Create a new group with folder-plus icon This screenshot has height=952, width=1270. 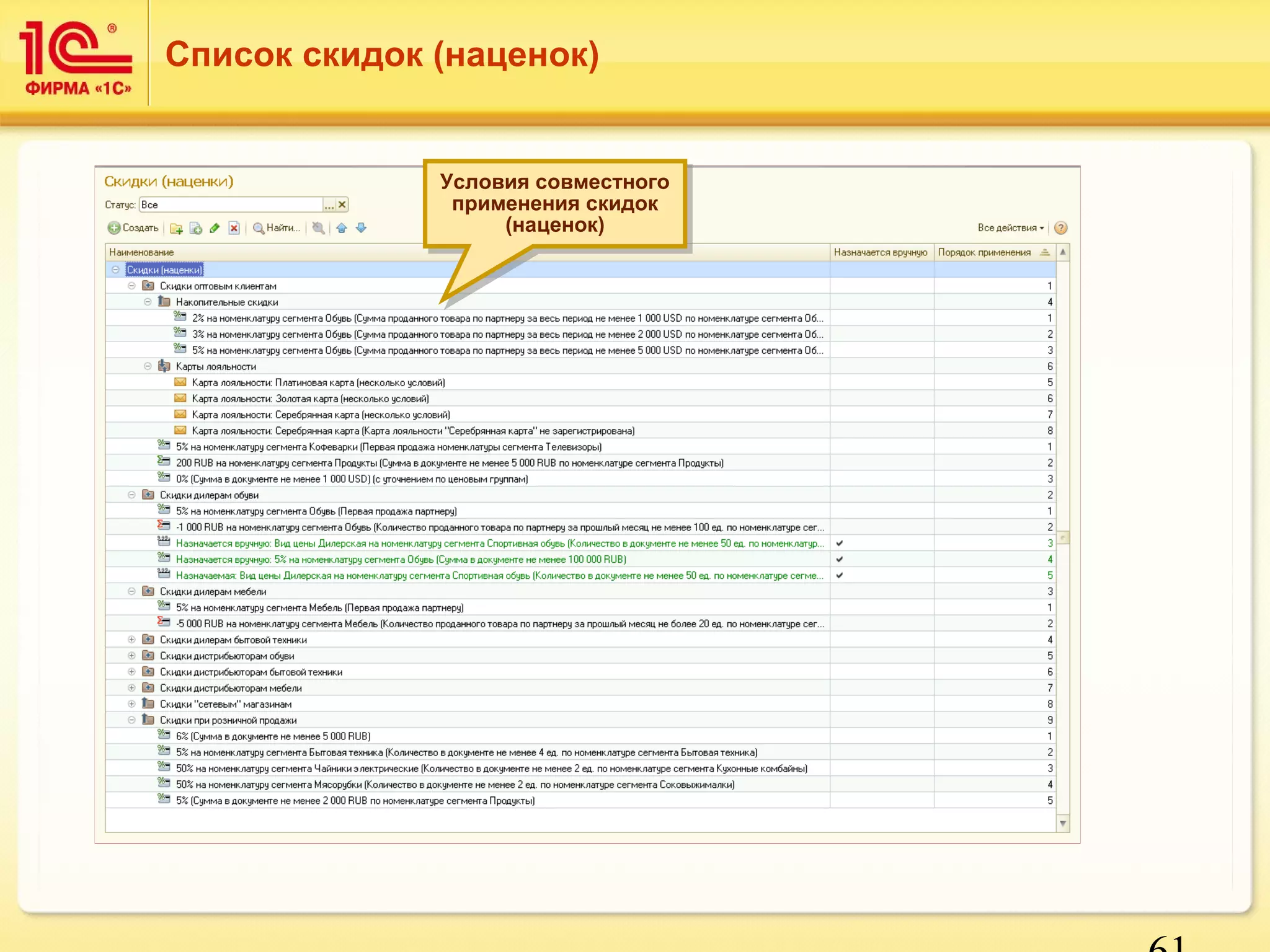click(x=176, y=228)
